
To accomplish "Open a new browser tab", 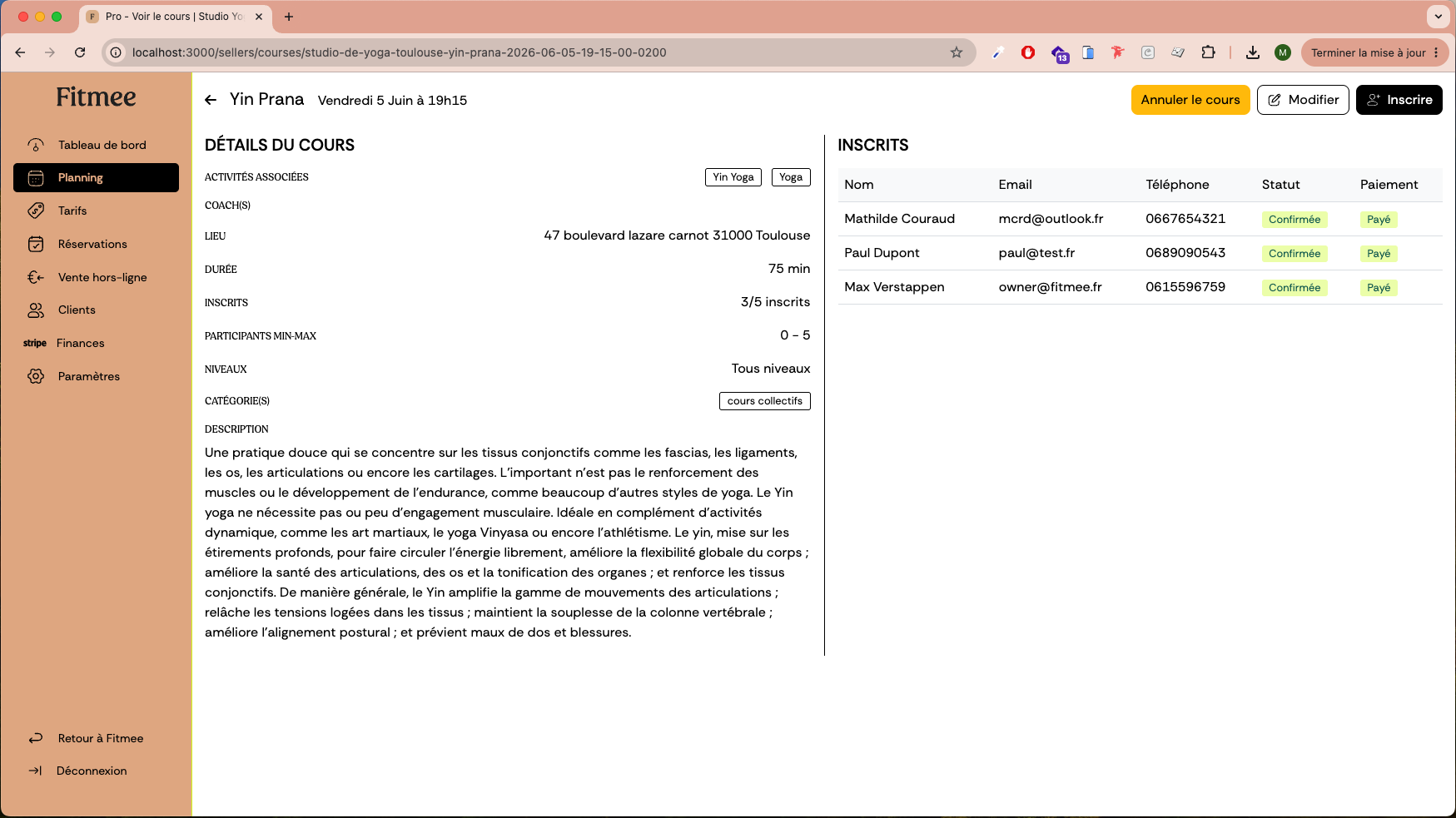I will tap(289, 17).
